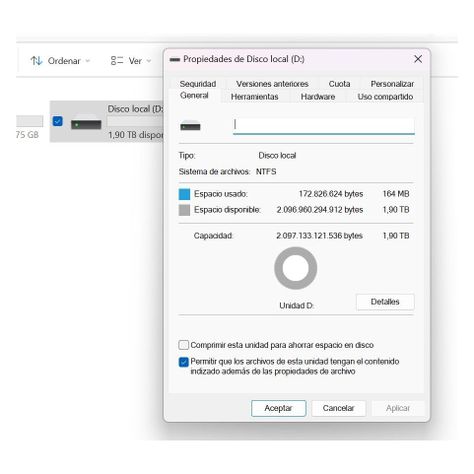Select the Personalizar tab

point(392,84)
